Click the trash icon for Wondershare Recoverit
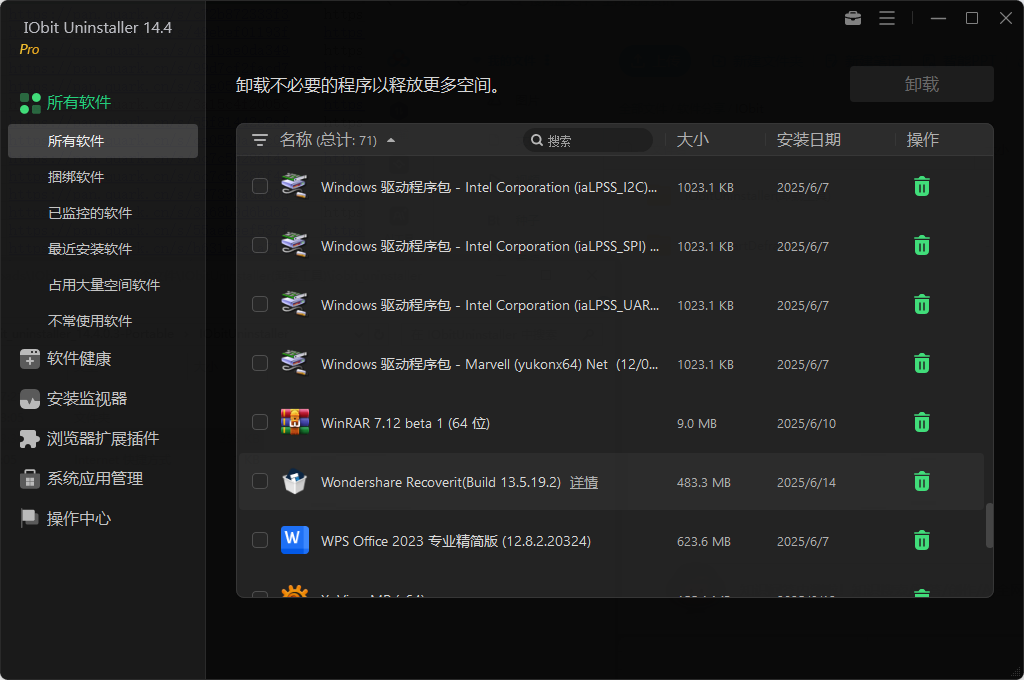The height and width of the screenshot is (680, 1024). (x=921, y=481)
